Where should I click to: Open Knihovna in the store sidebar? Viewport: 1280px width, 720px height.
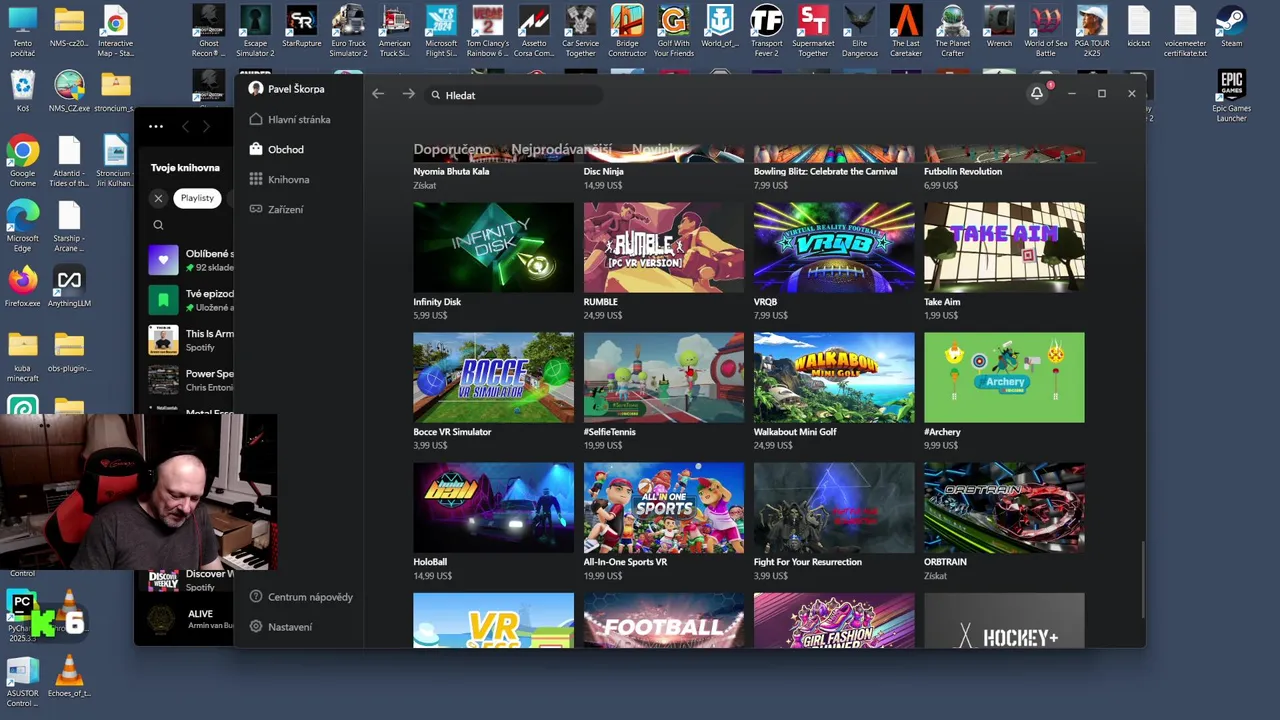tap(279, 179)
